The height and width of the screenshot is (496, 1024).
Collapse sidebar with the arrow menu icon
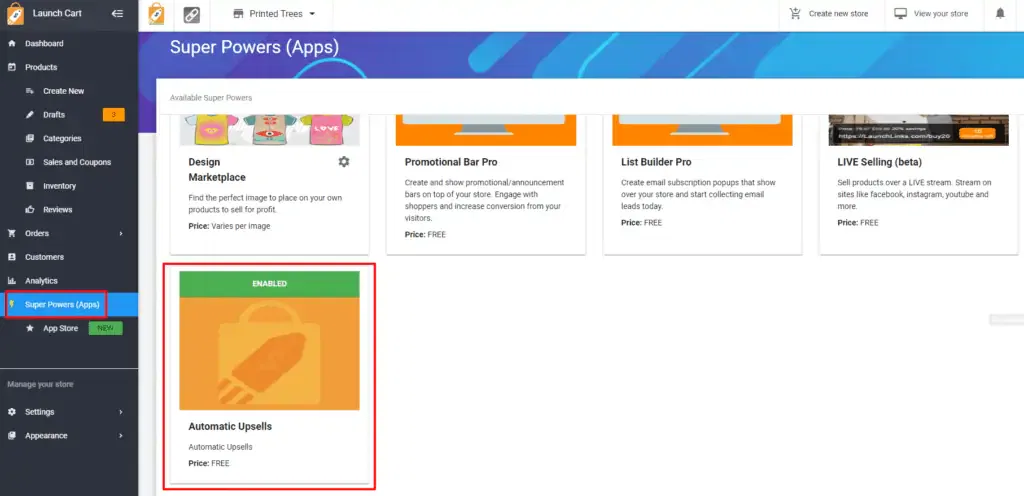click(117, 14)
